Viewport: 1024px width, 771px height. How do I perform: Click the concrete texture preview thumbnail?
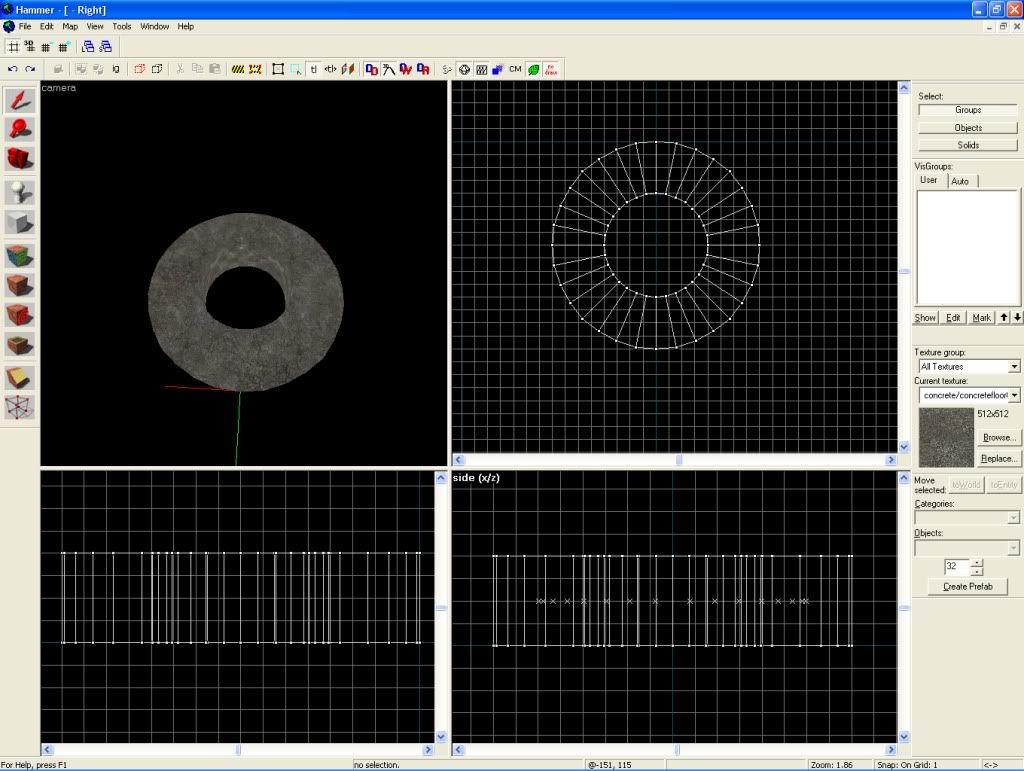pos(945,436)
